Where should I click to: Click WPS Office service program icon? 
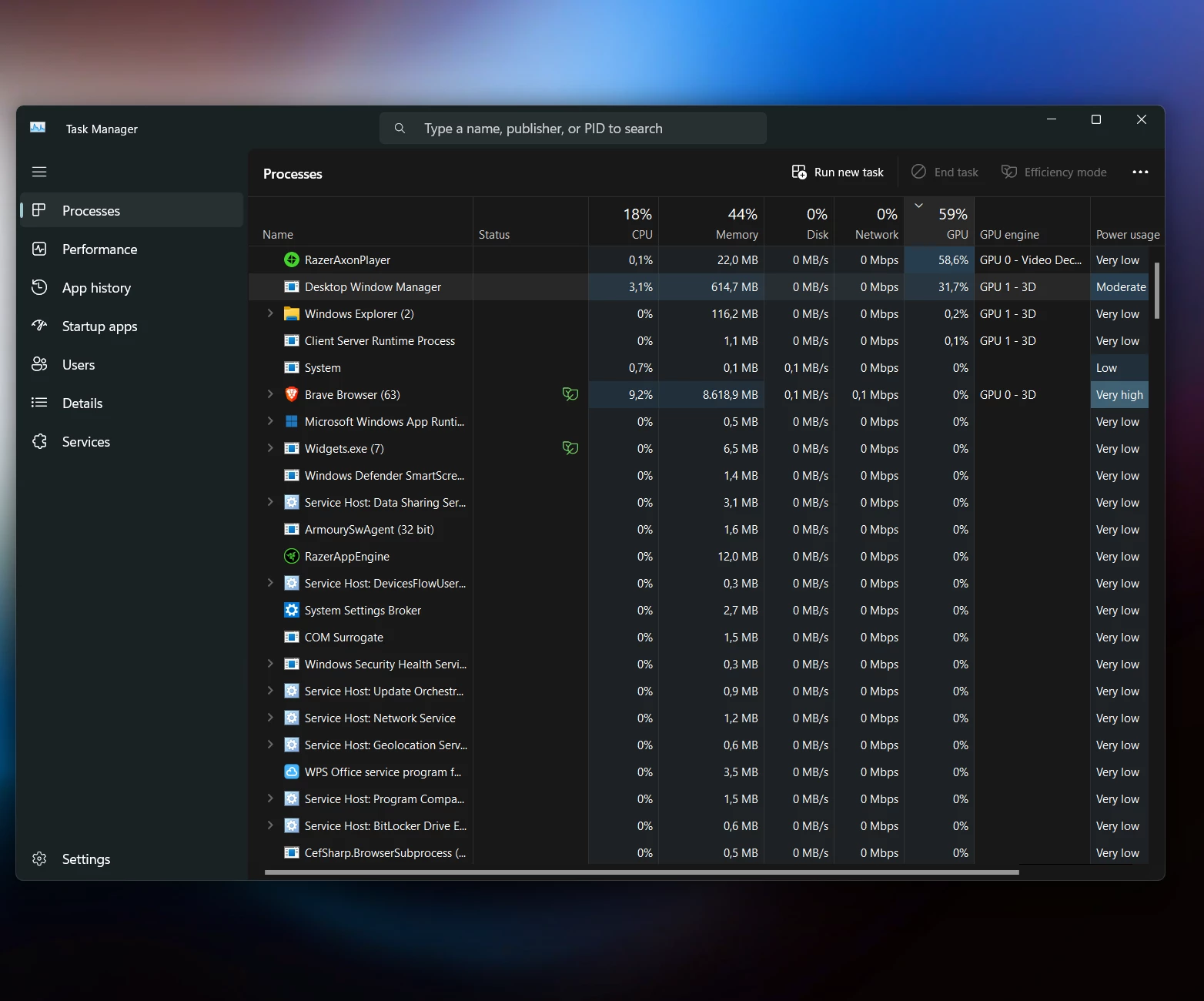click(292, 772)
